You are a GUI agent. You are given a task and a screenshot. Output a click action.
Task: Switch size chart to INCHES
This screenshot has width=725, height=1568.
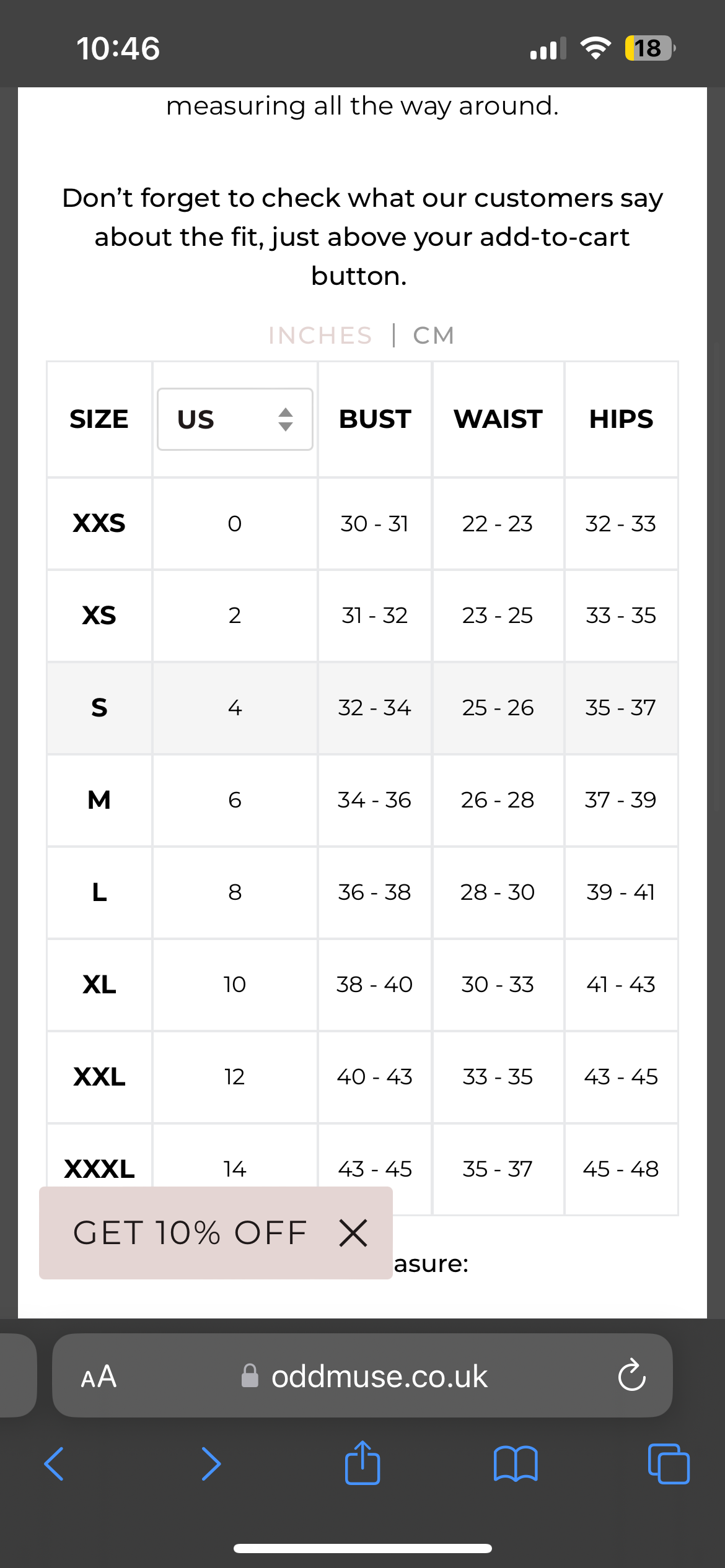point(320,336)
